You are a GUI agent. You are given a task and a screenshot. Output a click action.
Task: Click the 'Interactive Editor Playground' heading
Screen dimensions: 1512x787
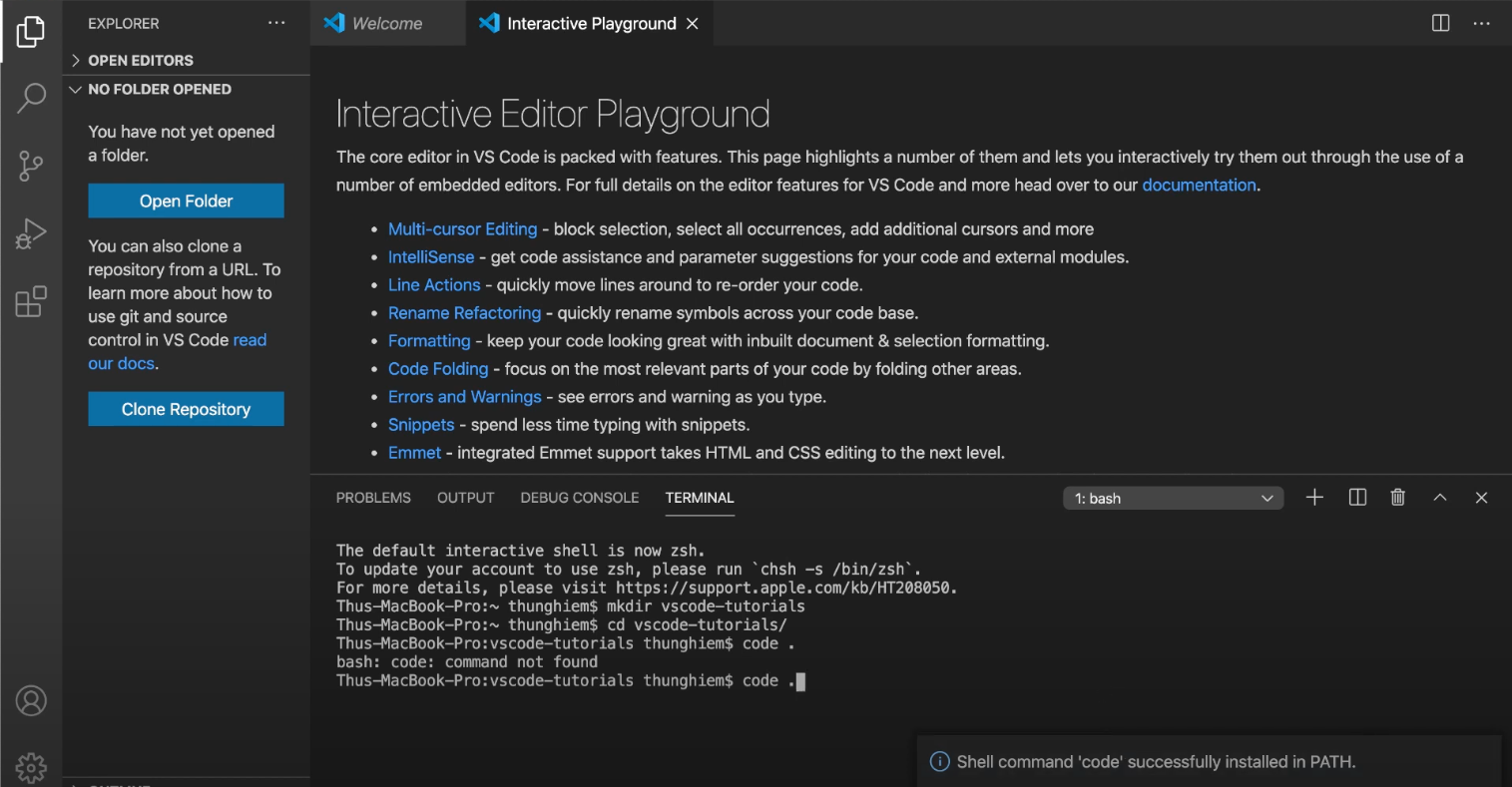[553, 114]
